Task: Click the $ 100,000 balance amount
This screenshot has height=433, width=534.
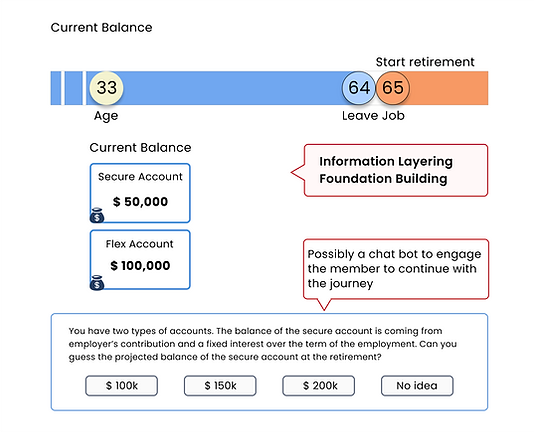Action: coord(140,266)
